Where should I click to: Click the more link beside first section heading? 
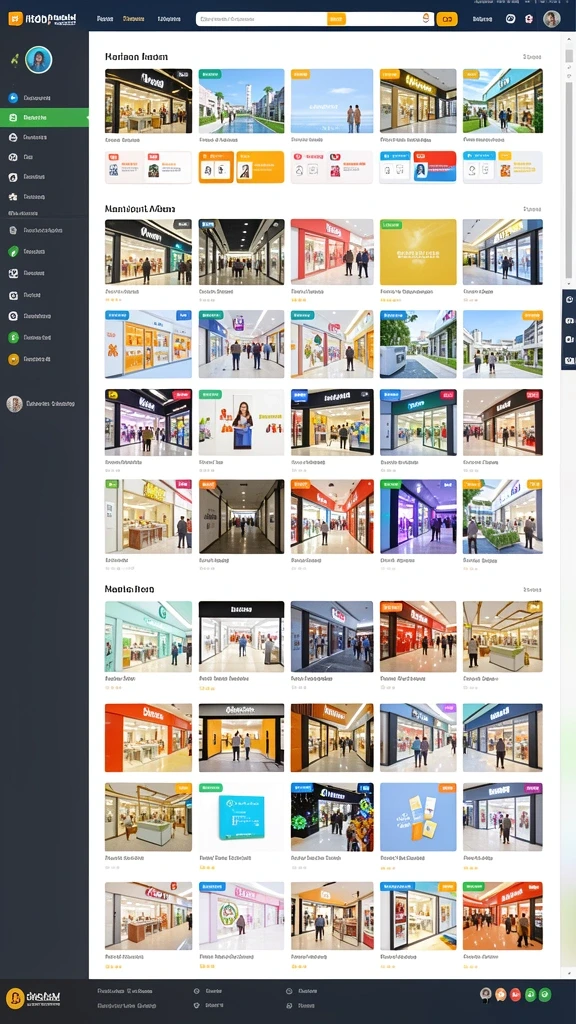532,57
